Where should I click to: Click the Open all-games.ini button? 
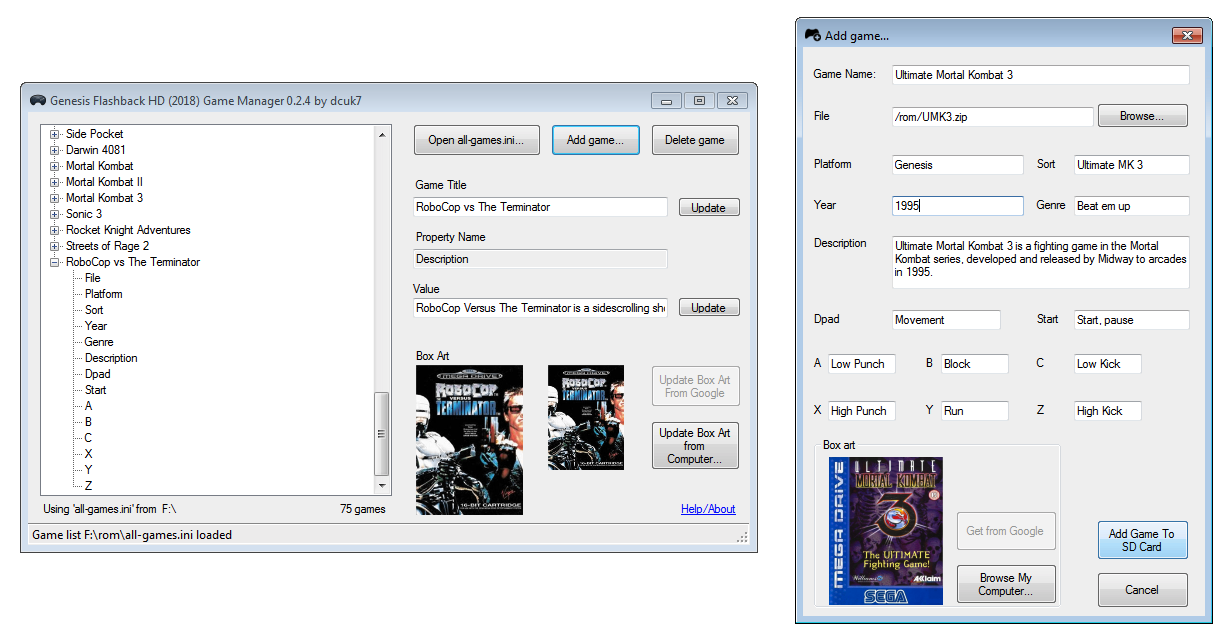[476, 140]
